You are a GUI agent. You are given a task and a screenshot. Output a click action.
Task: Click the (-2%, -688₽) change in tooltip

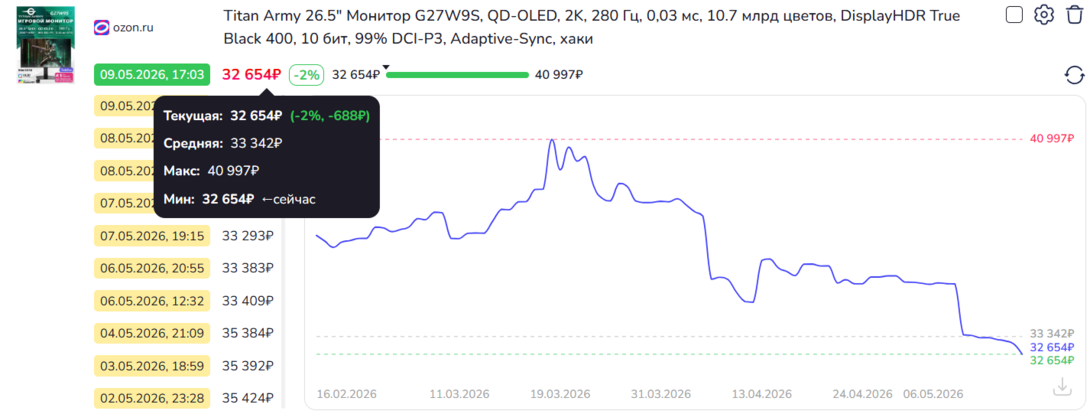tap(330, 116)
